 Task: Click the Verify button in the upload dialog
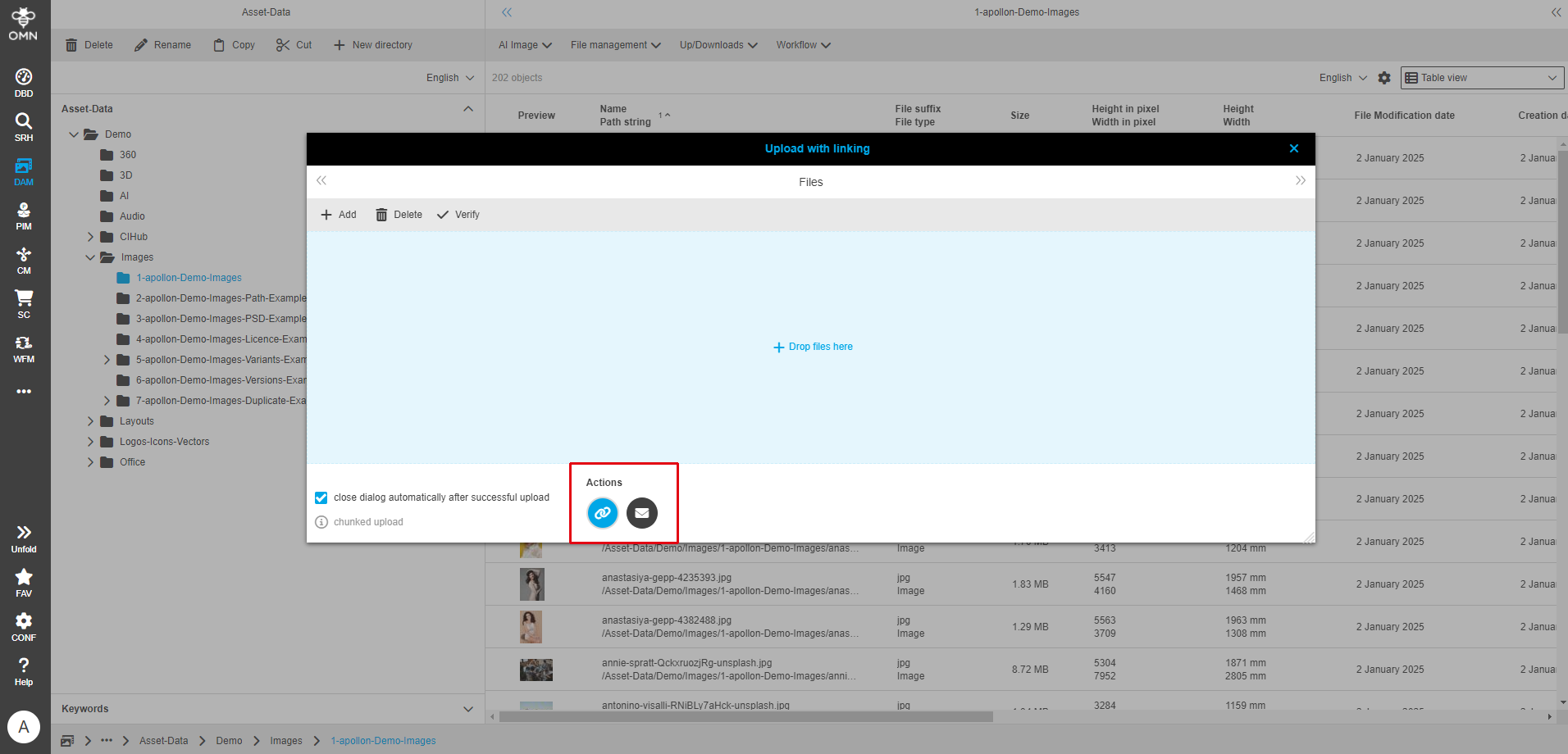[x=458, y=214]
